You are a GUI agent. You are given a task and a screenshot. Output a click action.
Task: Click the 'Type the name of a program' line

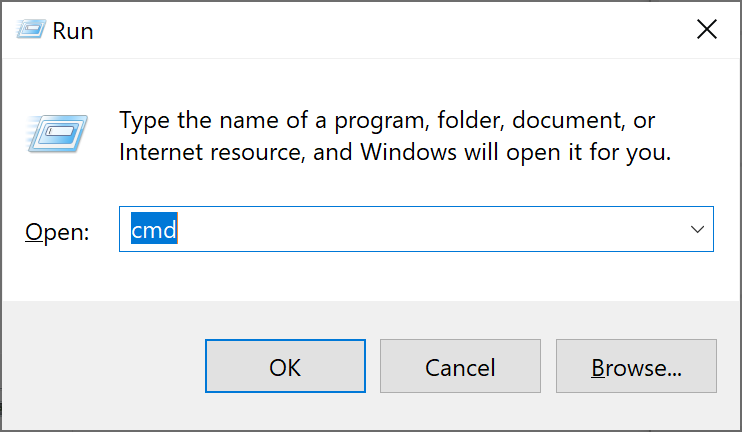pos(387,120)
